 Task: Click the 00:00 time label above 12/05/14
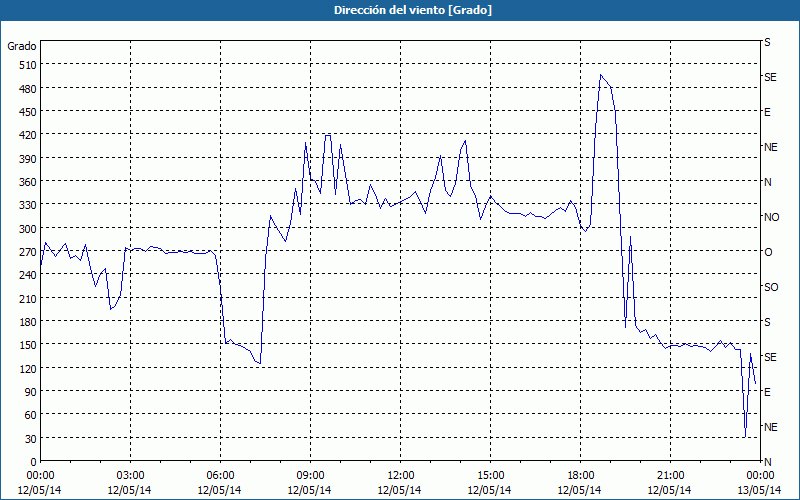40,476
